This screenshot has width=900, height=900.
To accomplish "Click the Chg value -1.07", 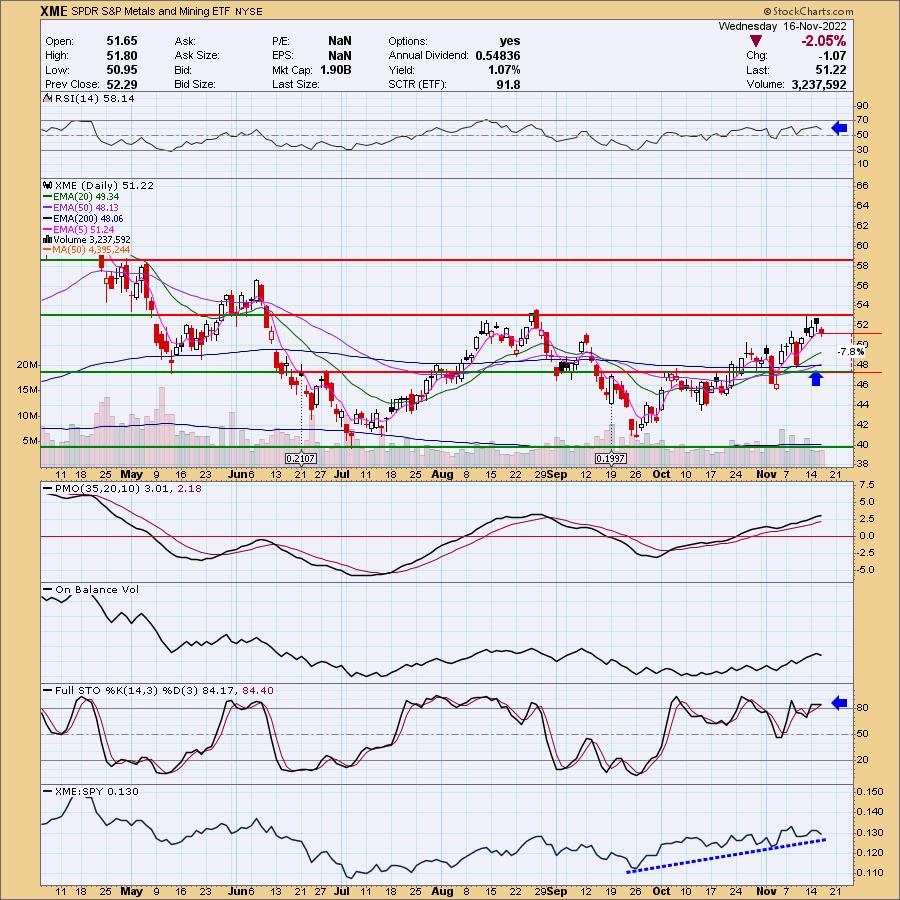I will pyautogui.click(x=832, y=55).
